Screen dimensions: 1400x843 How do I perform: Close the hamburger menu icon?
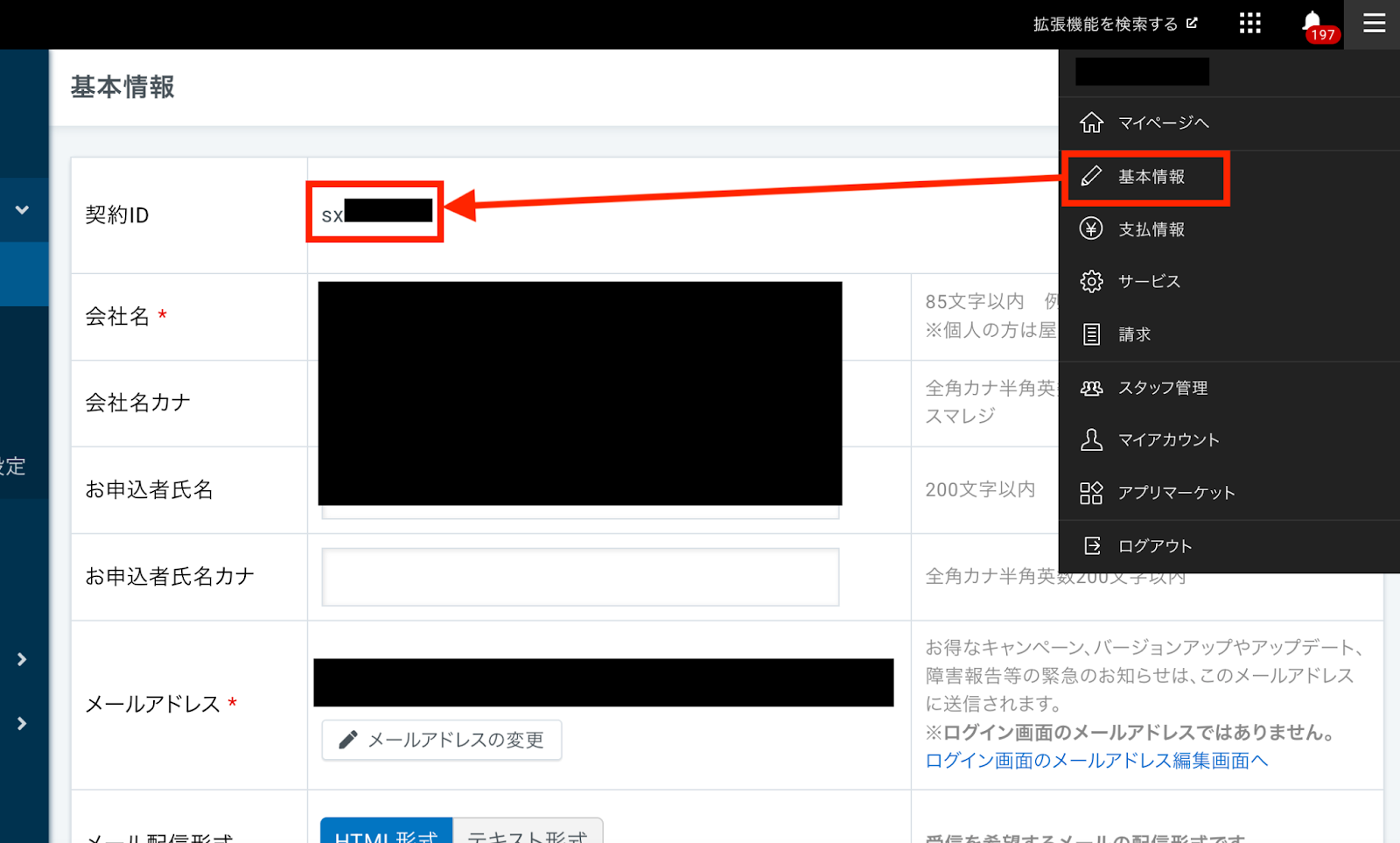pos(1374,24)
